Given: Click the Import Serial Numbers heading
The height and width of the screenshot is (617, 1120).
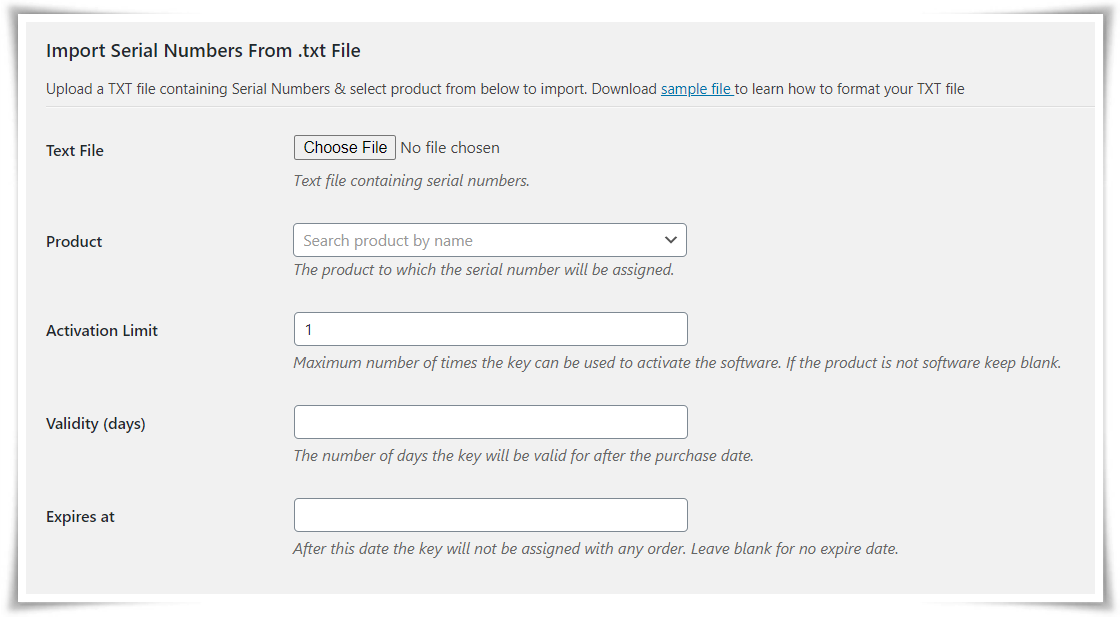Looking at the screenshot, I should pyautogui.click(x=204, y=51).
